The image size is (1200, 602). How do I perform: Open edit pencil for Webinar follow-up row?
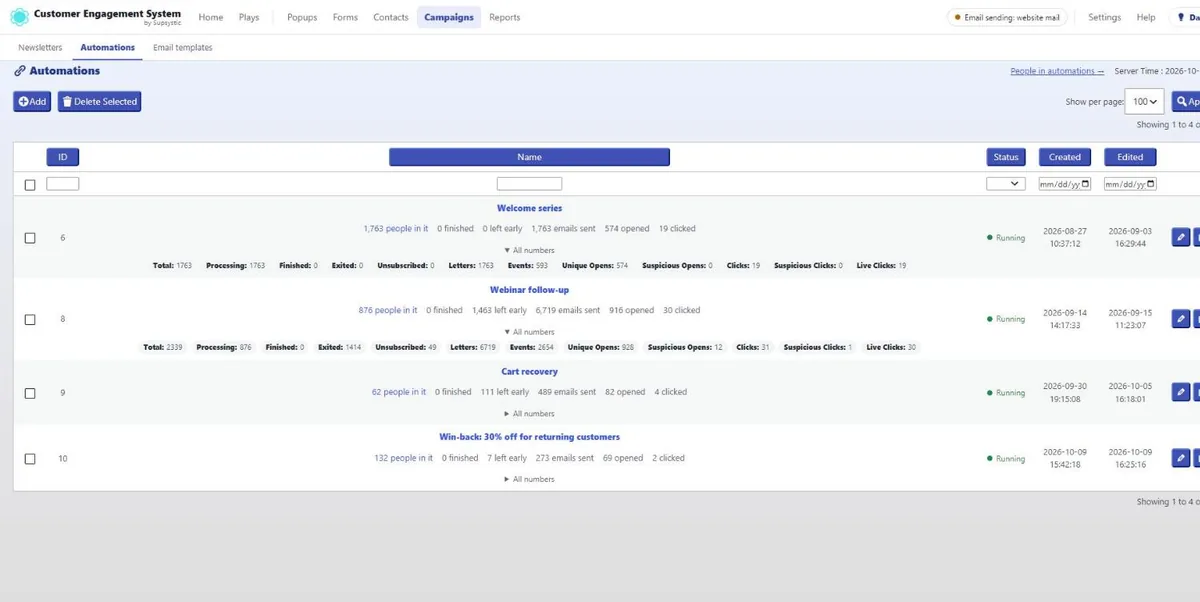tap(1181, 319)
